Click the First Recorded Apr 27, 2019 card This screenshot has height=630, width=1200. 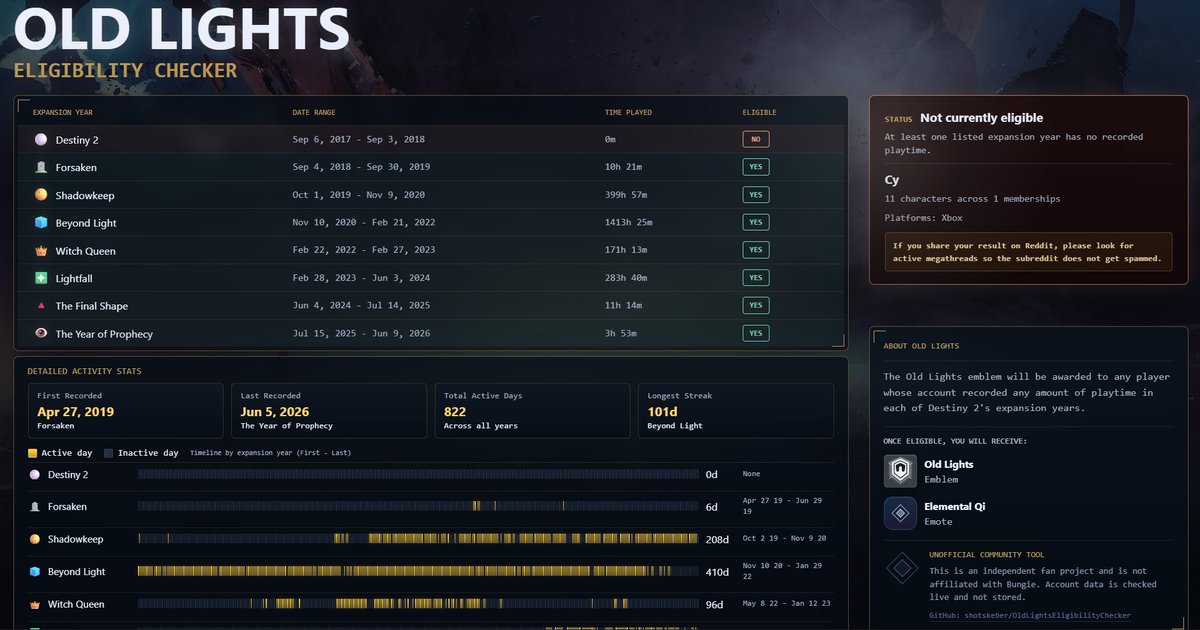pos(125,410)
